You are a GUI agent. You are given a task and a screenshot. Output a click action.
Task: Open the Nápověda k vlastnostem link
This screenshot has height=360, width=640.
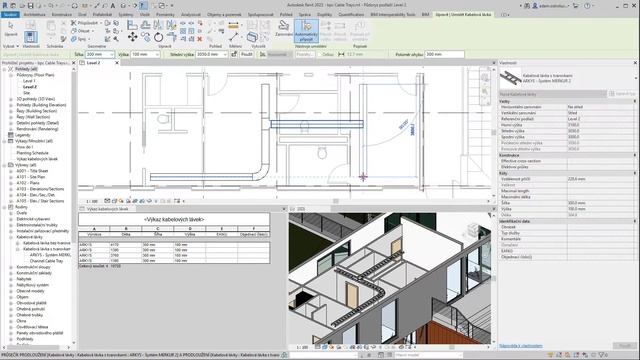[520, 346]
